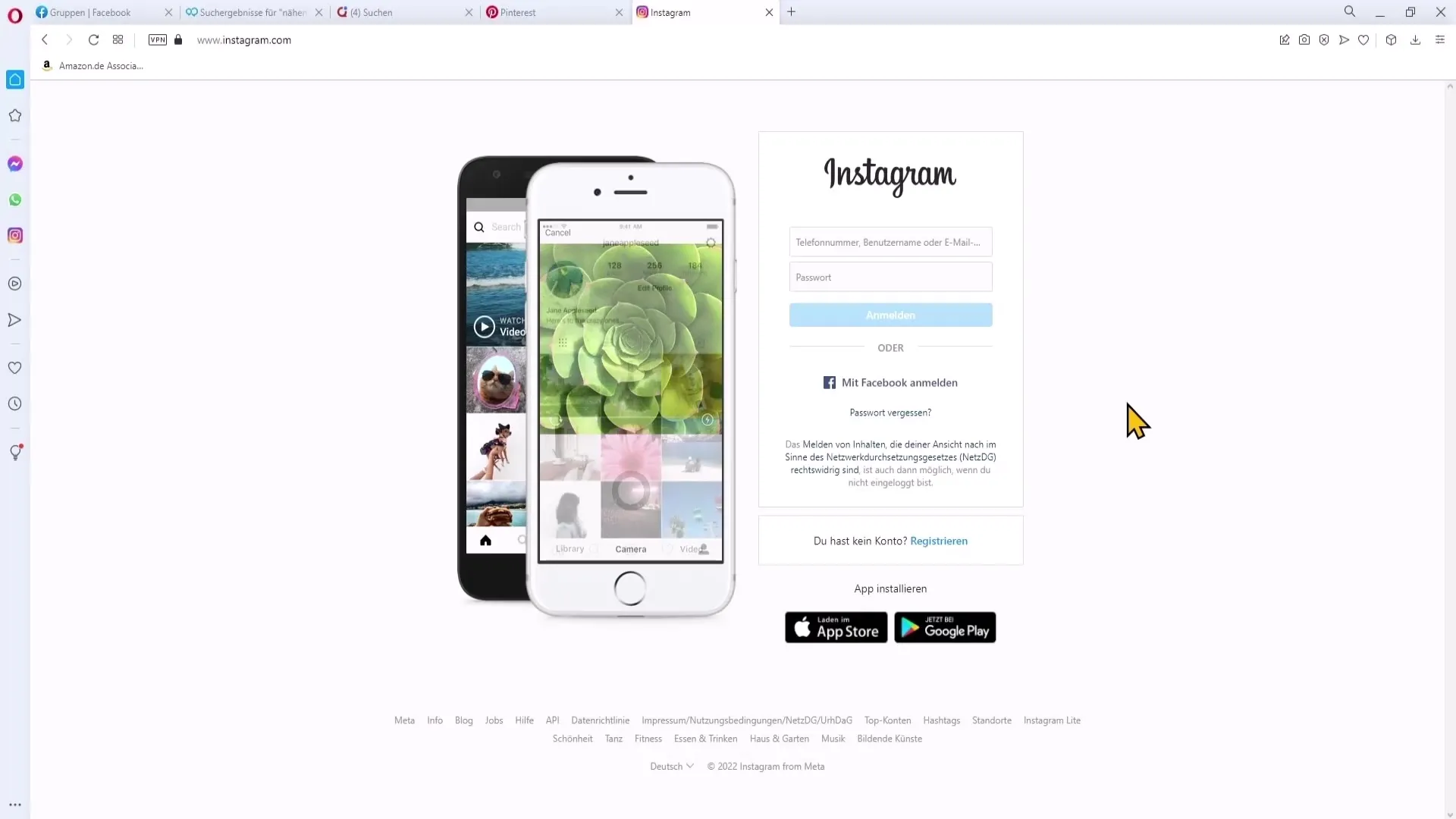
Task: Click the Instagram icon in the sidebar
Action: [15, 236]
